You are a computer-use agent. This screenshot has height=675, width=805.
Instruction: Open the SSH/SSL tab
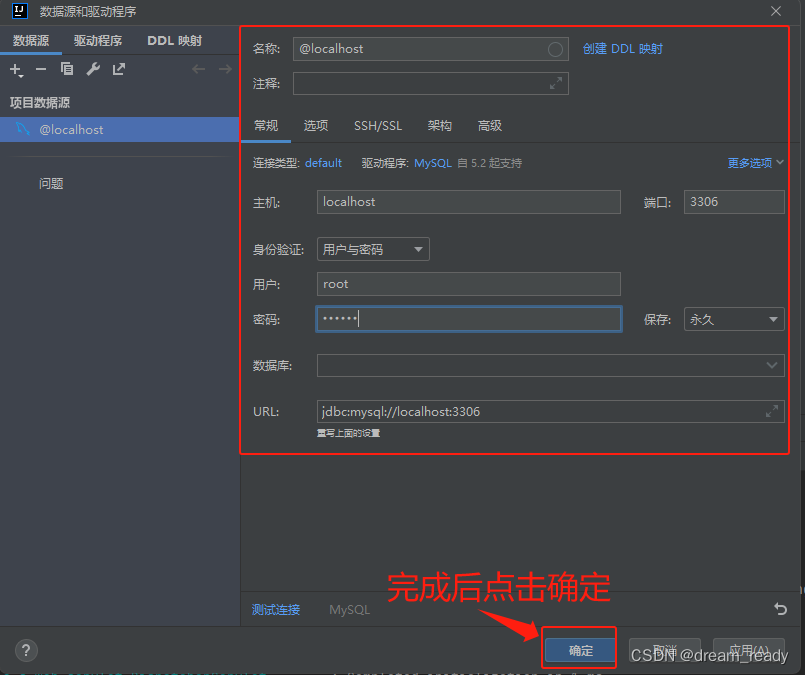(x=378, y=126)
